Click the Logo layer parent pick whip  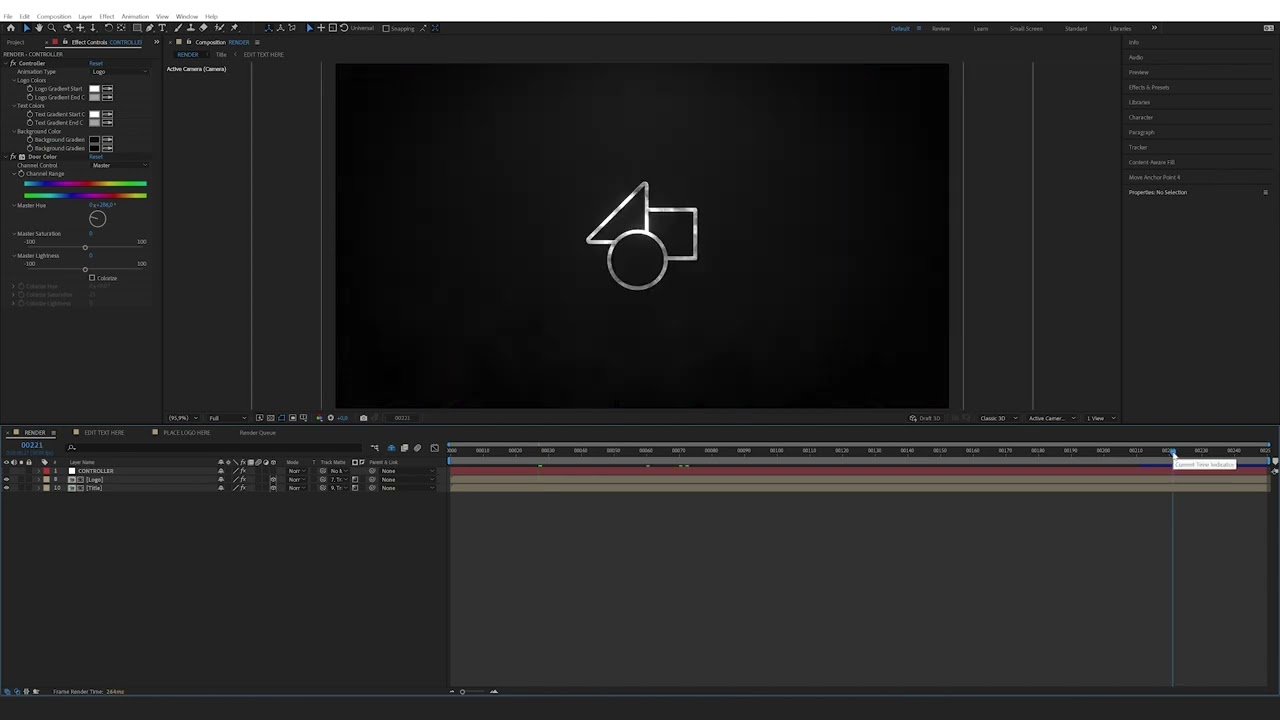371,480
